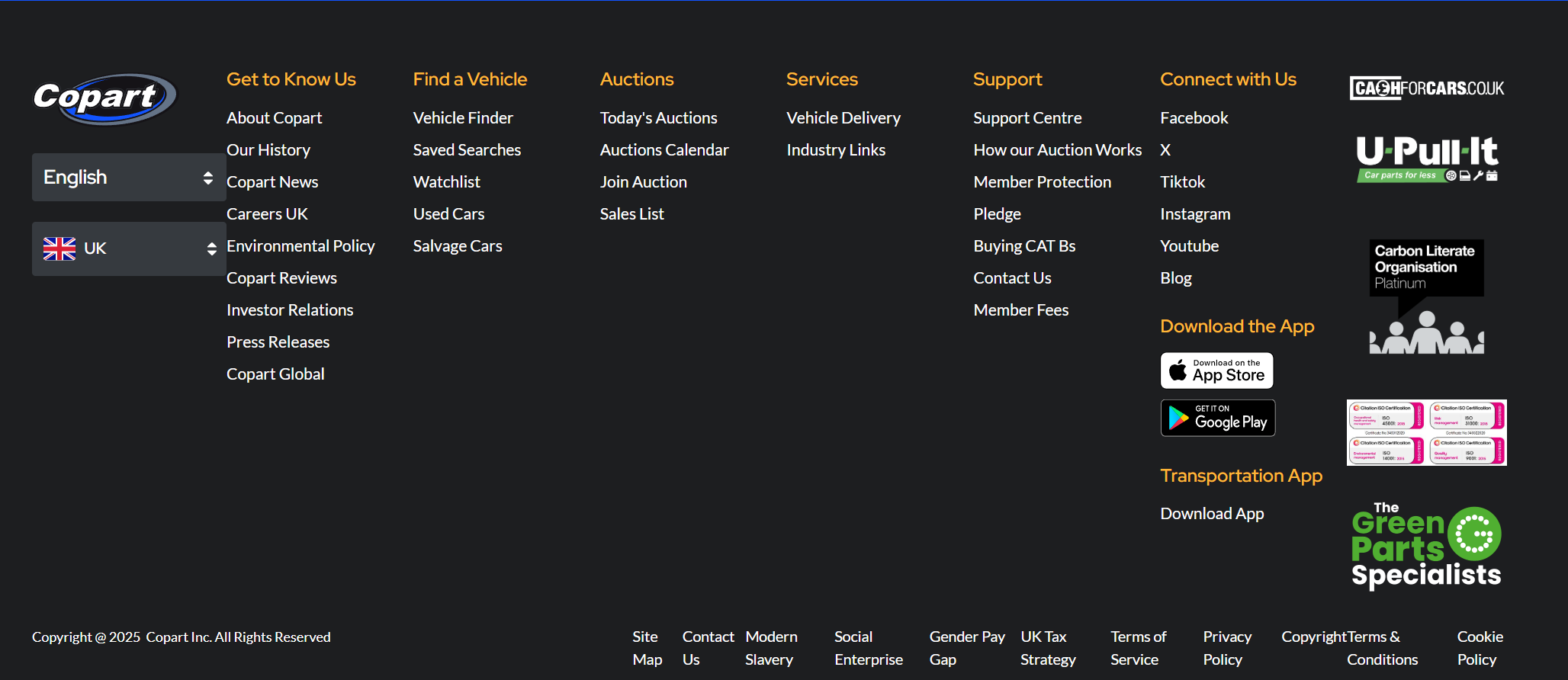Click the Copyright link in bottom bar

tap(1313, 637)
